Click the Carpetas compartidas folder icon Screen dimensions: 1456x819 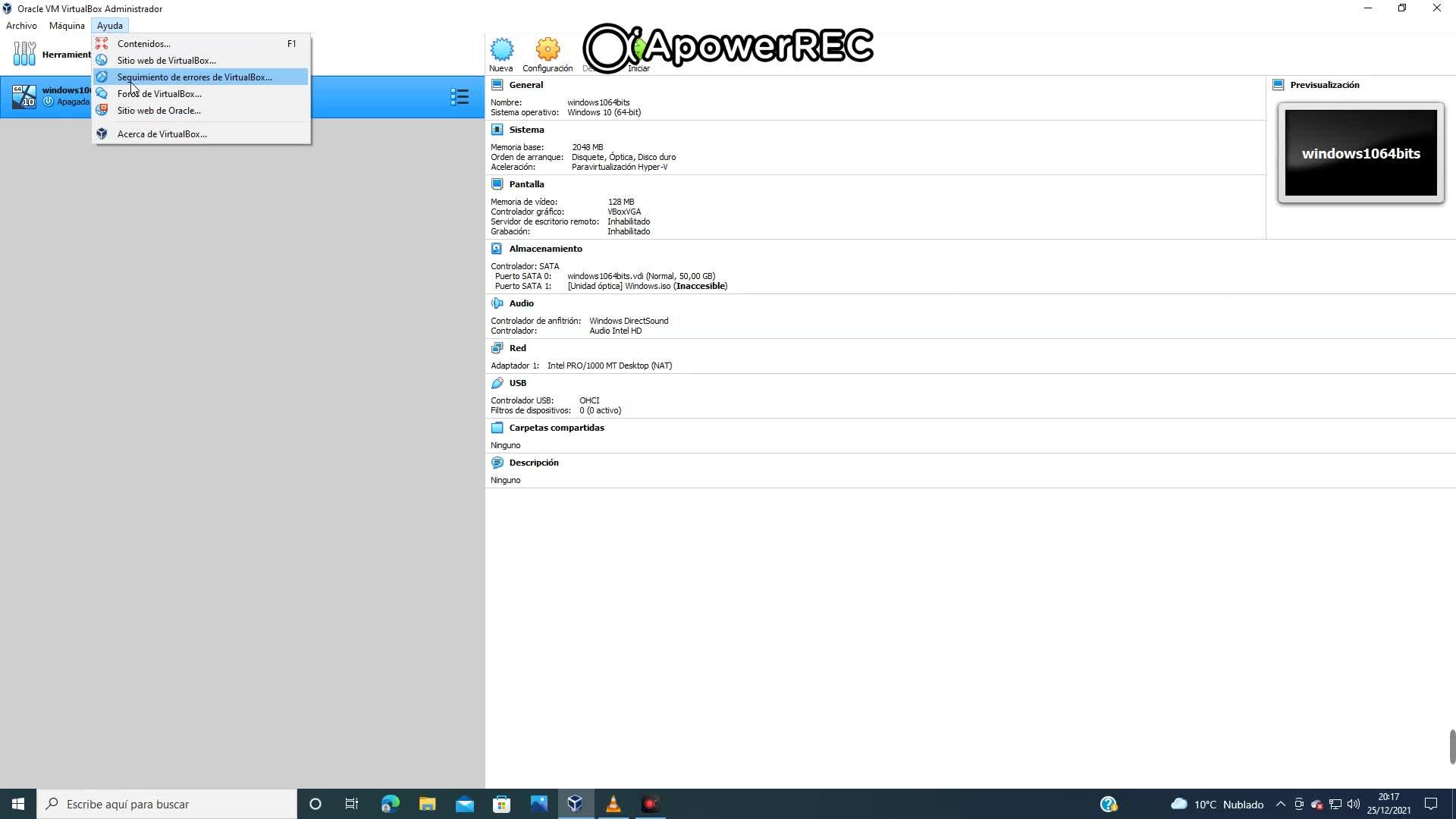click(x=497, y=428)
